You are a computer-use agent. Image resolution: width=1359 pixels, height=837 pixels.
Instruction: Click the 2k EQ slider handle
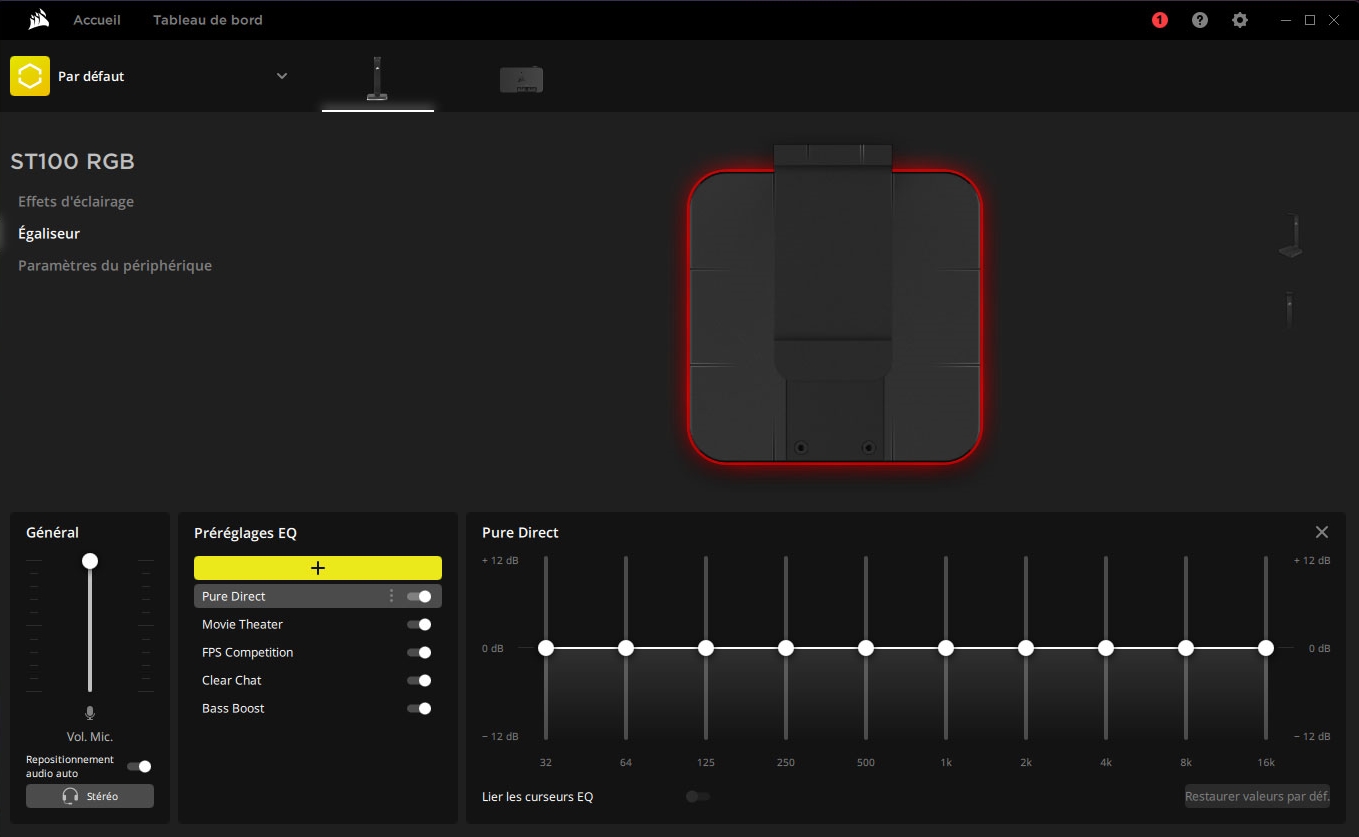click(1026, 648)
